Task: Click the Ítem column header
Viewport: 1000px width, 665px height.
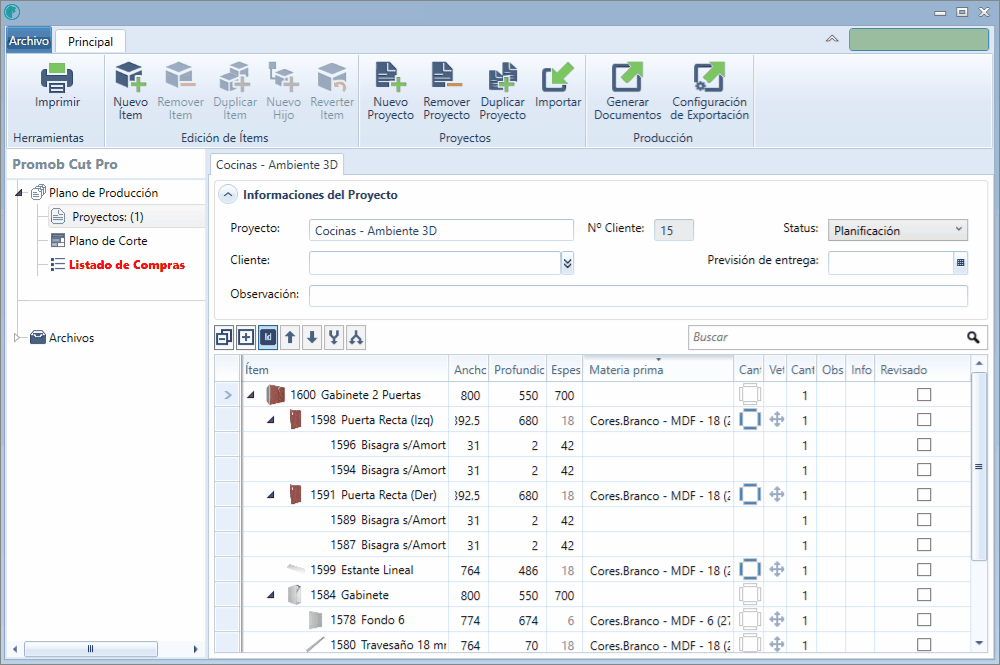Action: [x=345, y=370]
